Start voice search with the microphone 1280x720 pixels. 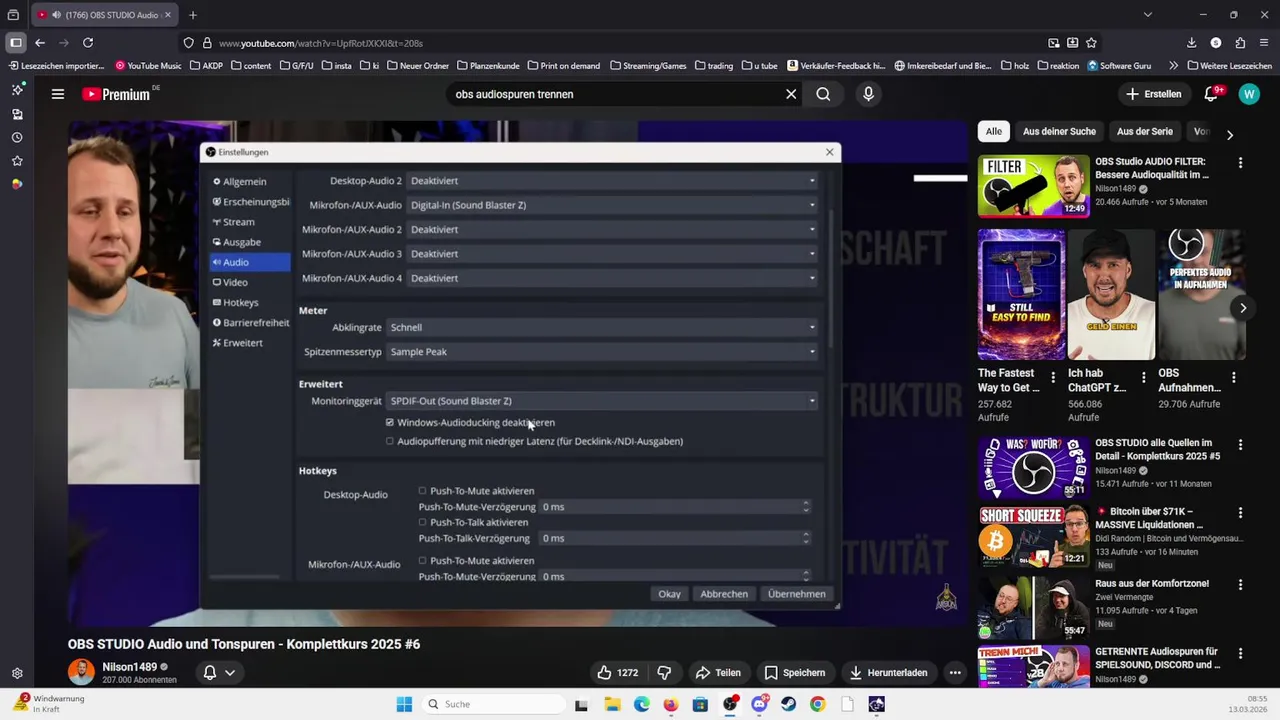point(868,94)
